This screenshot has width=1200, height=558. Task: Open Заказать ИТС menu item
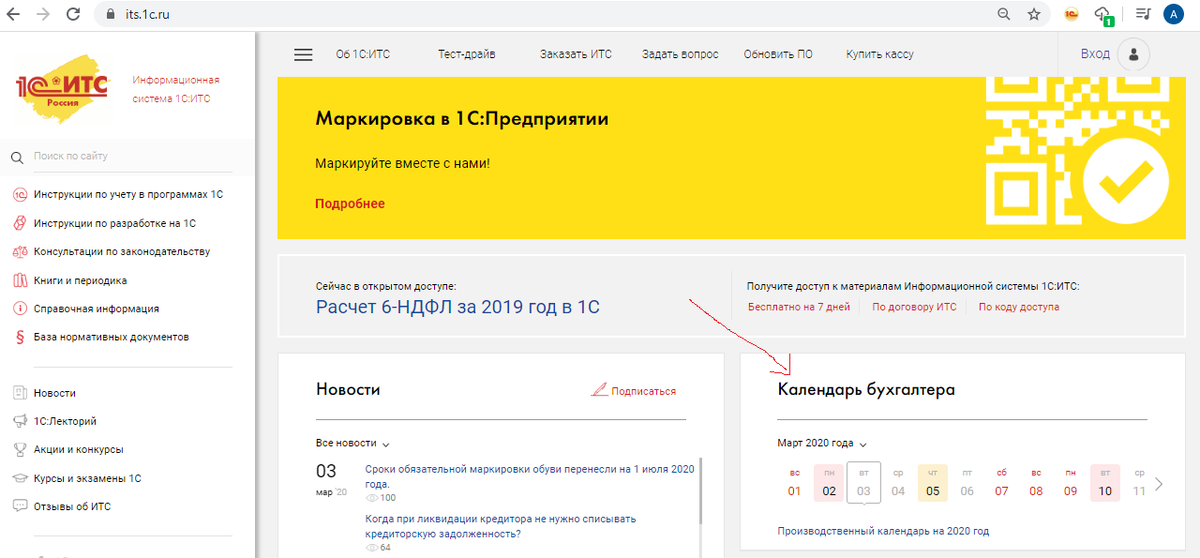575,54
